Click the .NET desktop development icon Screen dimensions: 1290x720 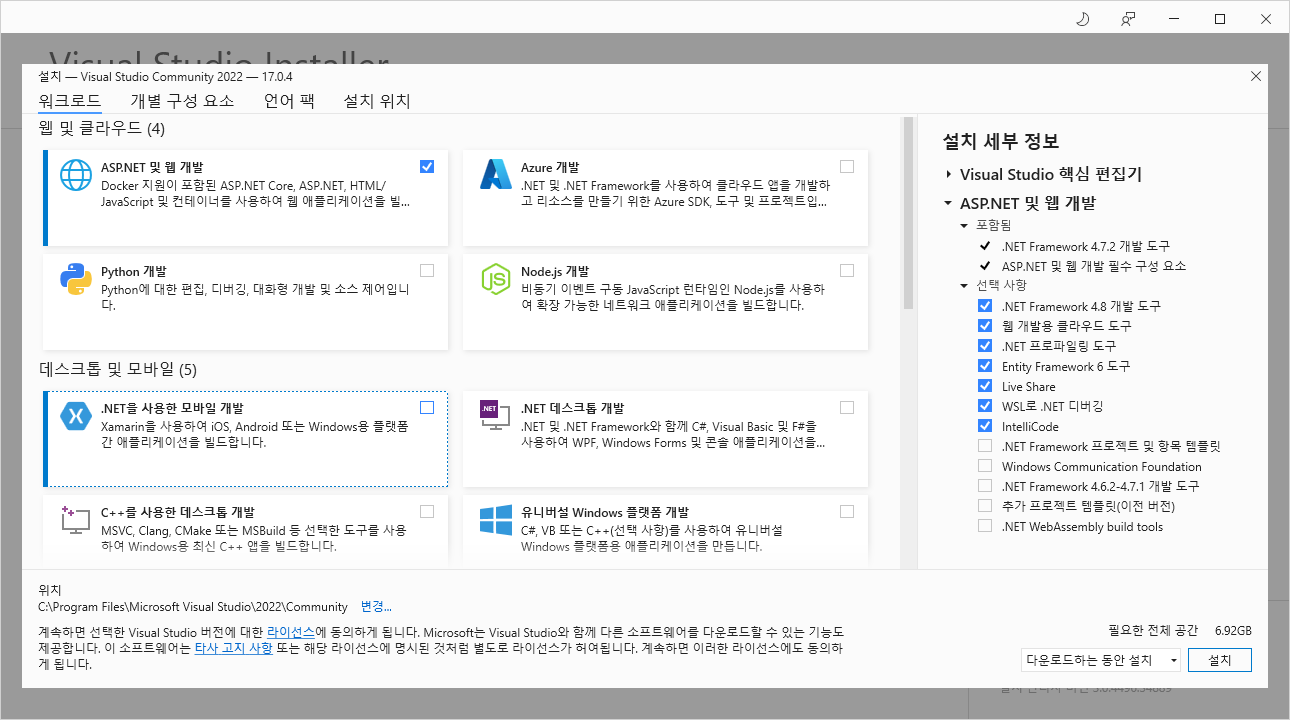pyautogui.click(x=496, y=416)
